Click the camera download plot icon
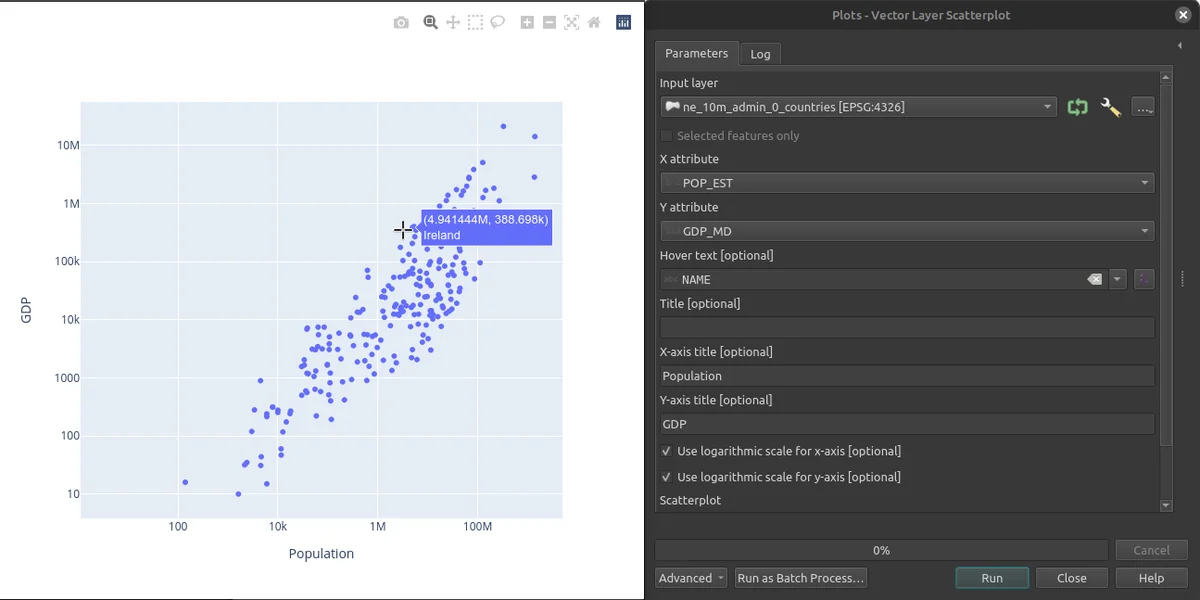 pyautogui.click(x=401, y=22)
